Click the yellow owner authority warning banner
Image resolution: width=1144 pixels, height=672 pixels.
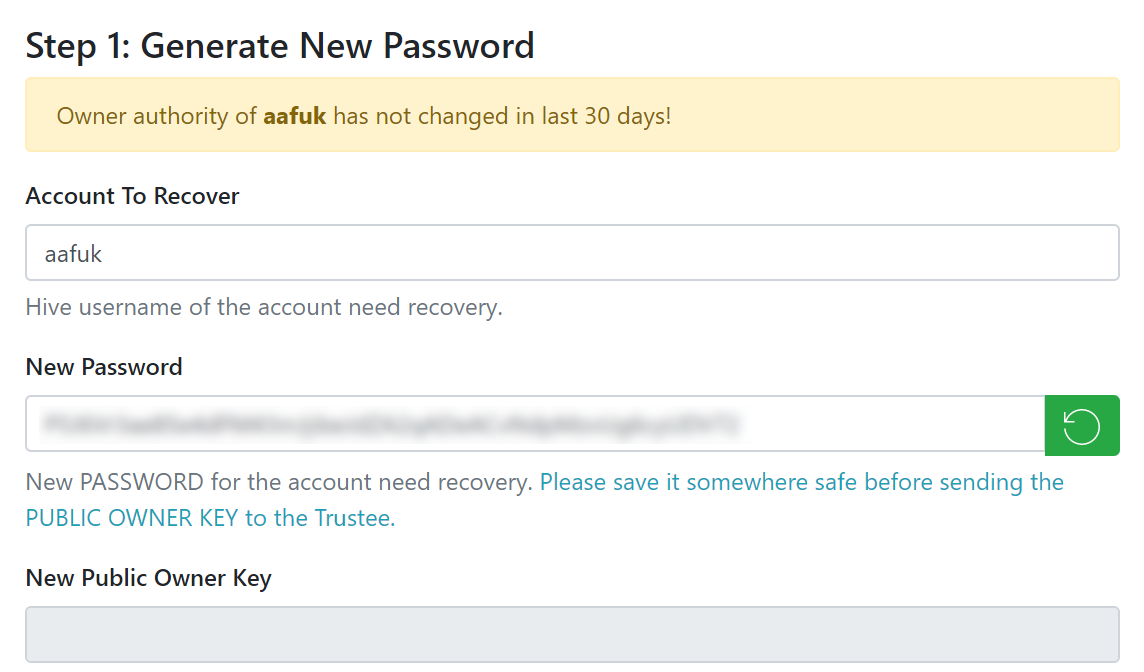(572, 115)
